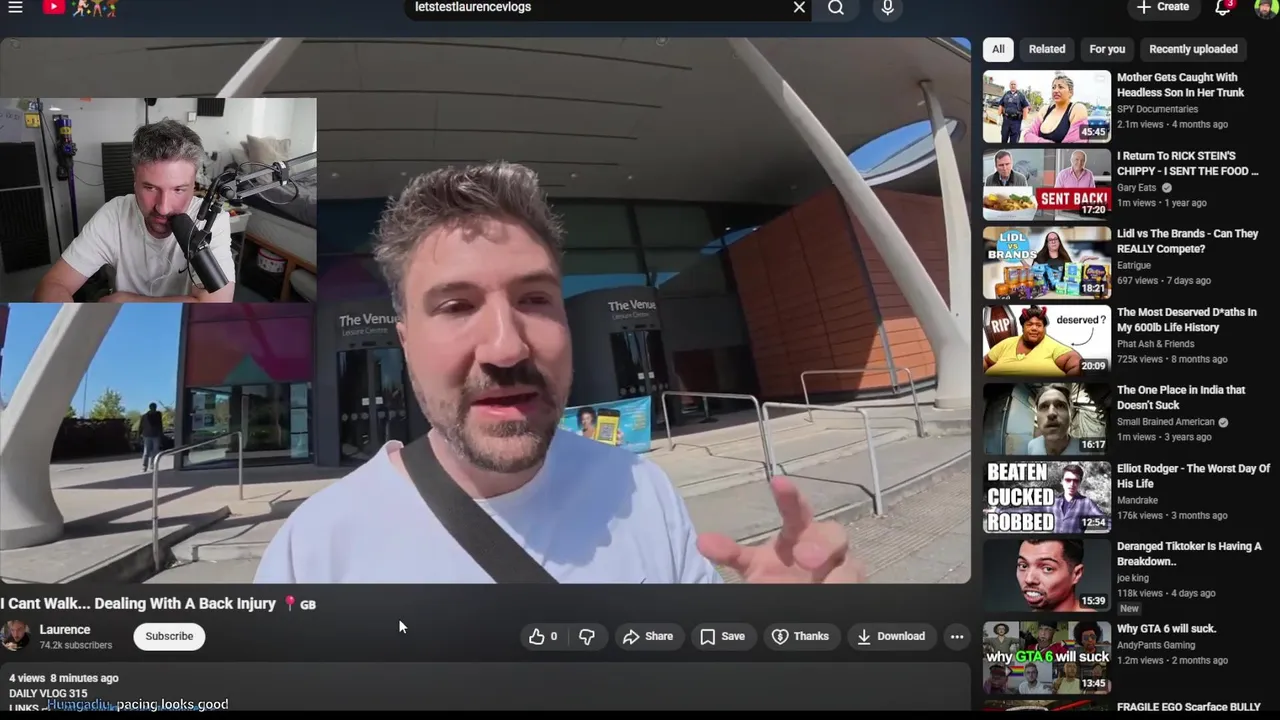Subscribe to the Laurence channel
The height and width of the screenshot is (720, 1280).
coord(169,636)
